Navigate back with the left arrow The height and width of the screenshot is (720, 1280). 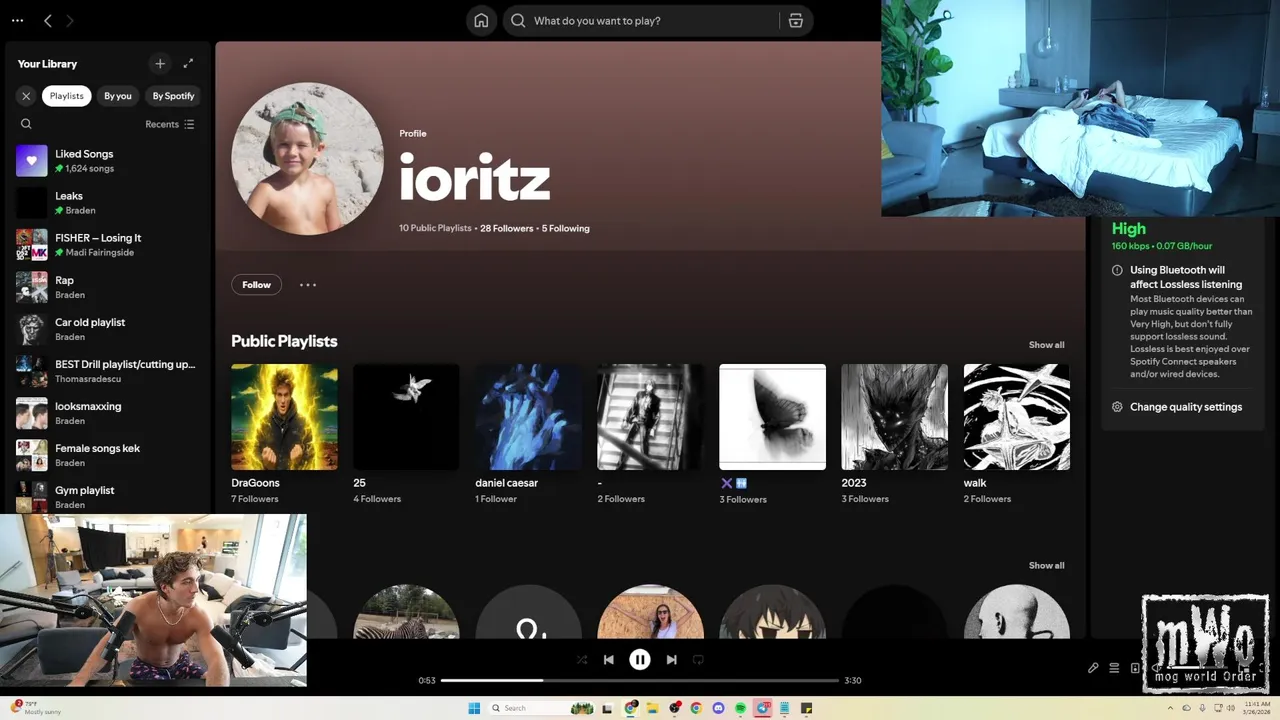[x=47, y=20]
